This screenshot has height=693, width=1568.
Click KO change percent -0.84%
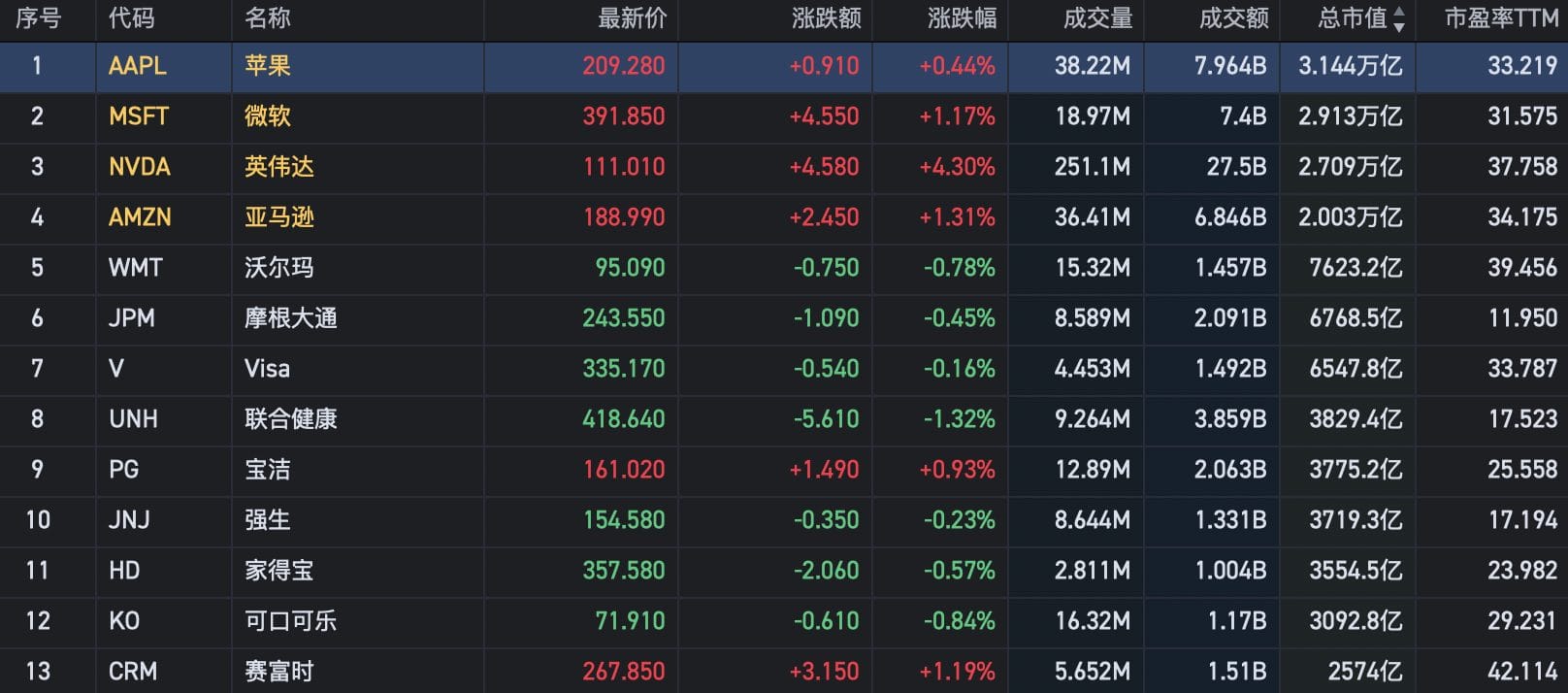960,621
